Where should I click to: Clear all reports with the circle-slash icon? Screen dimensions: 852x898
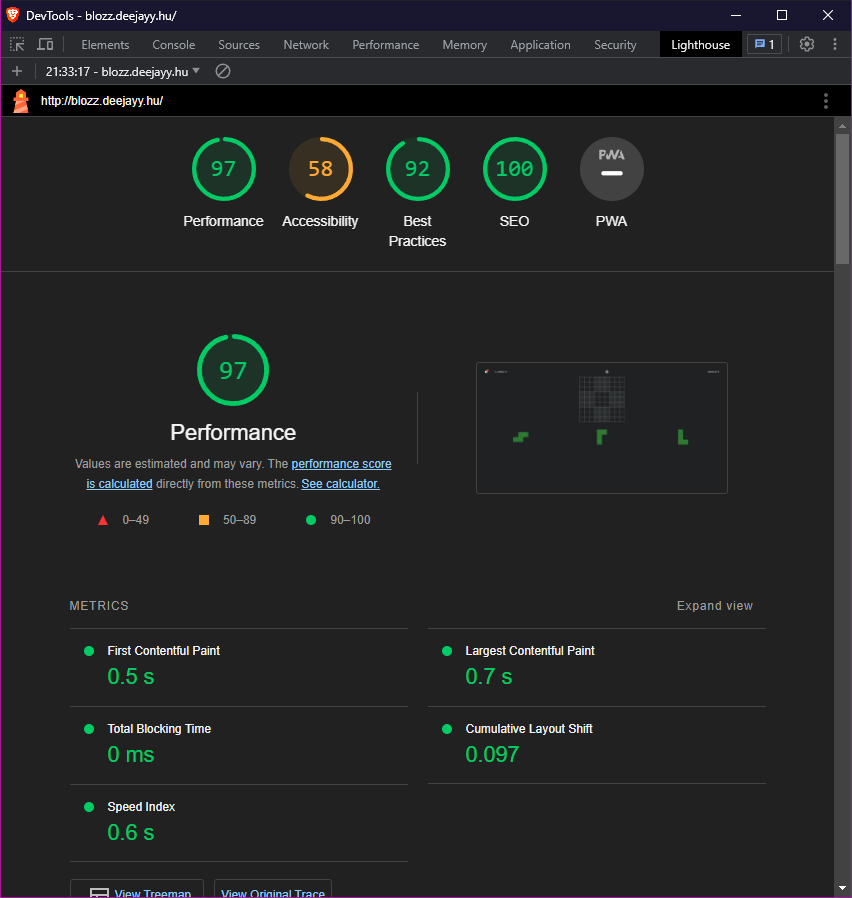223,71
